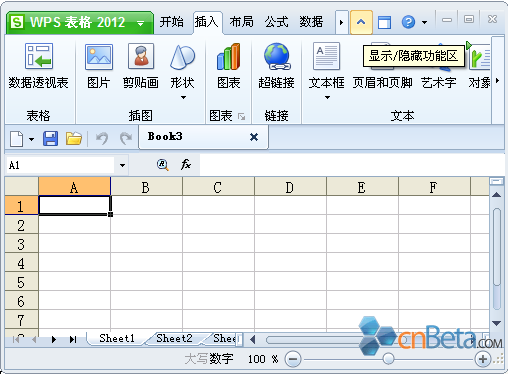This screenshot has height=374, width=508.
Task: Select the 插入 ribbon tab
Action: [207, 22]
